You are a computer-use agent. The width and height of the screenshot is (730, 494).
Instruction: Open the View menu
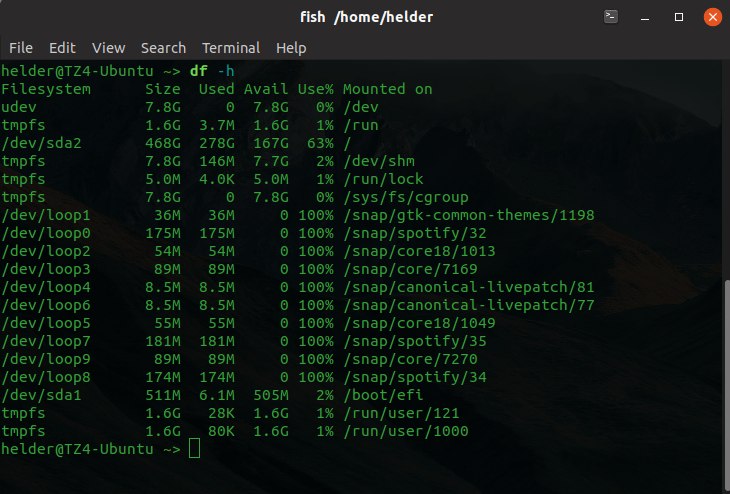tap(108, 47)
